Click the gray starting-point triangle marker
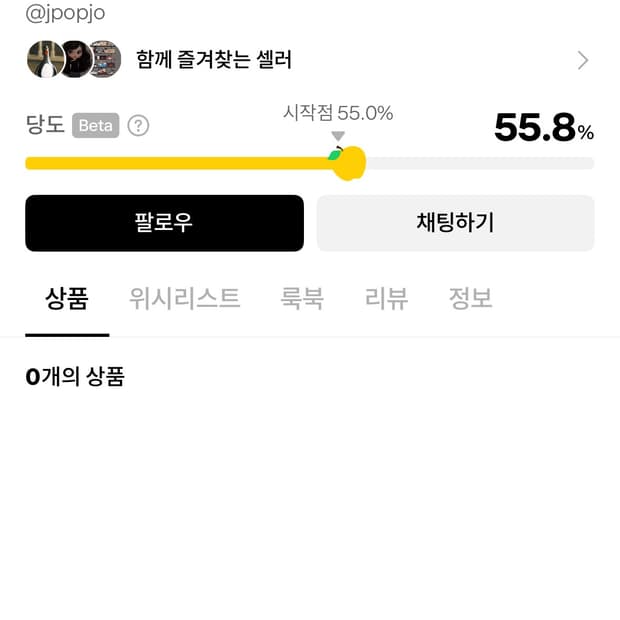 coord(338,136)
